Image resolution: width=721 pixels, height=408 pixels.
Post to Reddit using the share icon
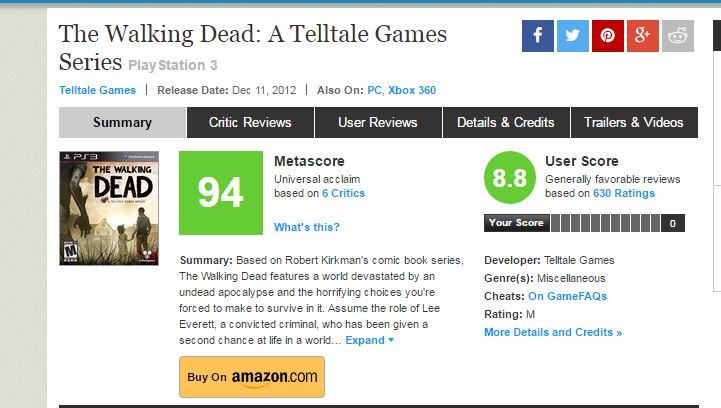(678, 36)
